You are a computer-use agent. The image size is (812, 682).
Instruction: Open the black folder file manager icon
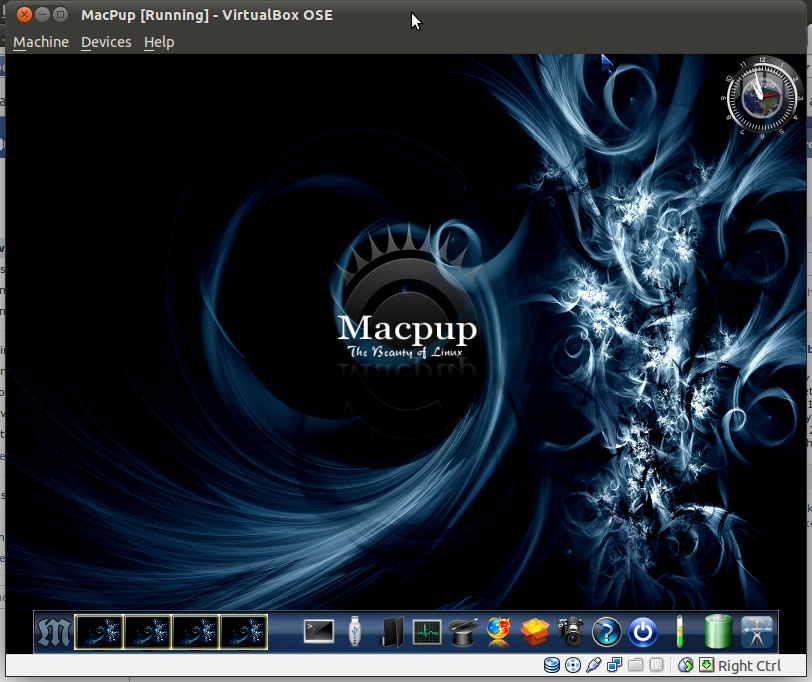[x=393, y=632]
